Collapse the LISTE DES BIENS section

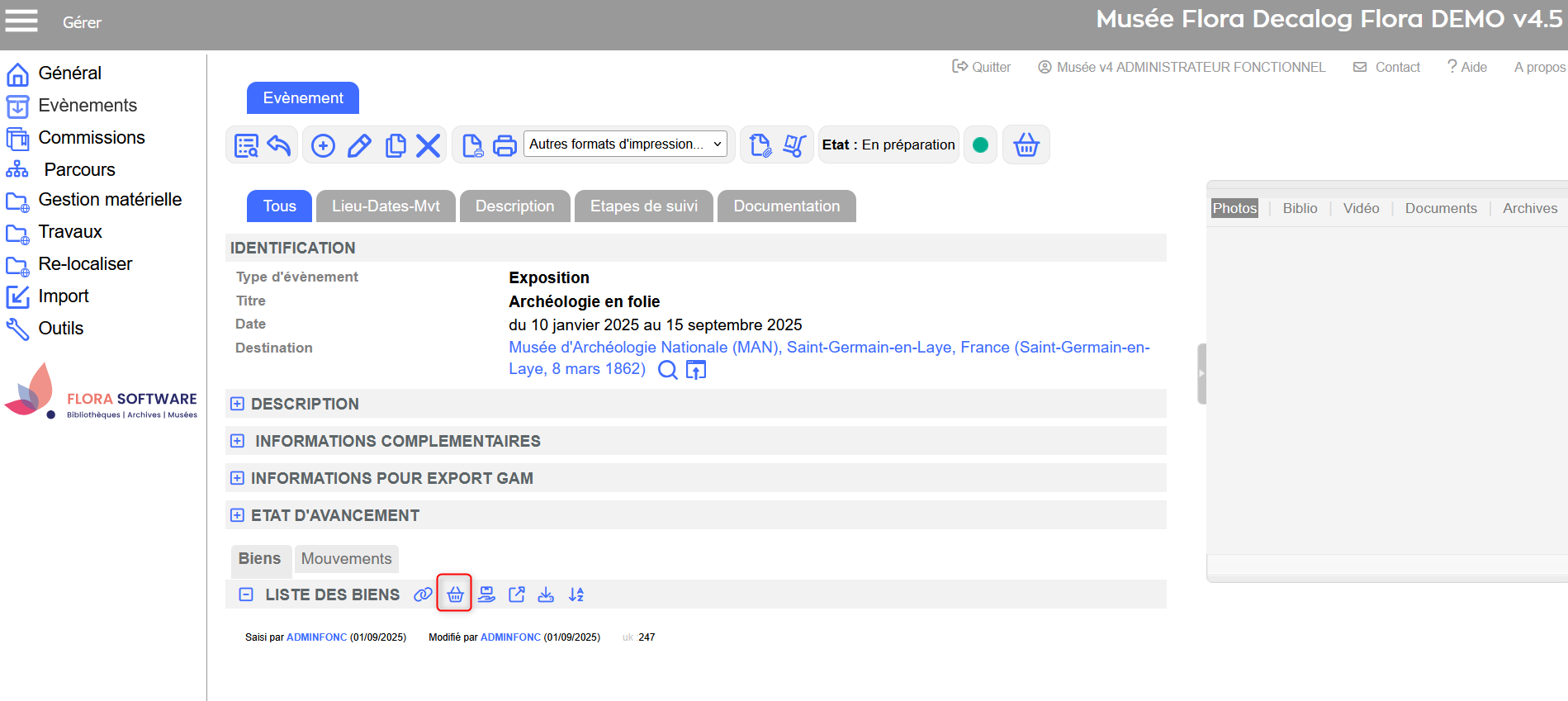click(246, 594)
